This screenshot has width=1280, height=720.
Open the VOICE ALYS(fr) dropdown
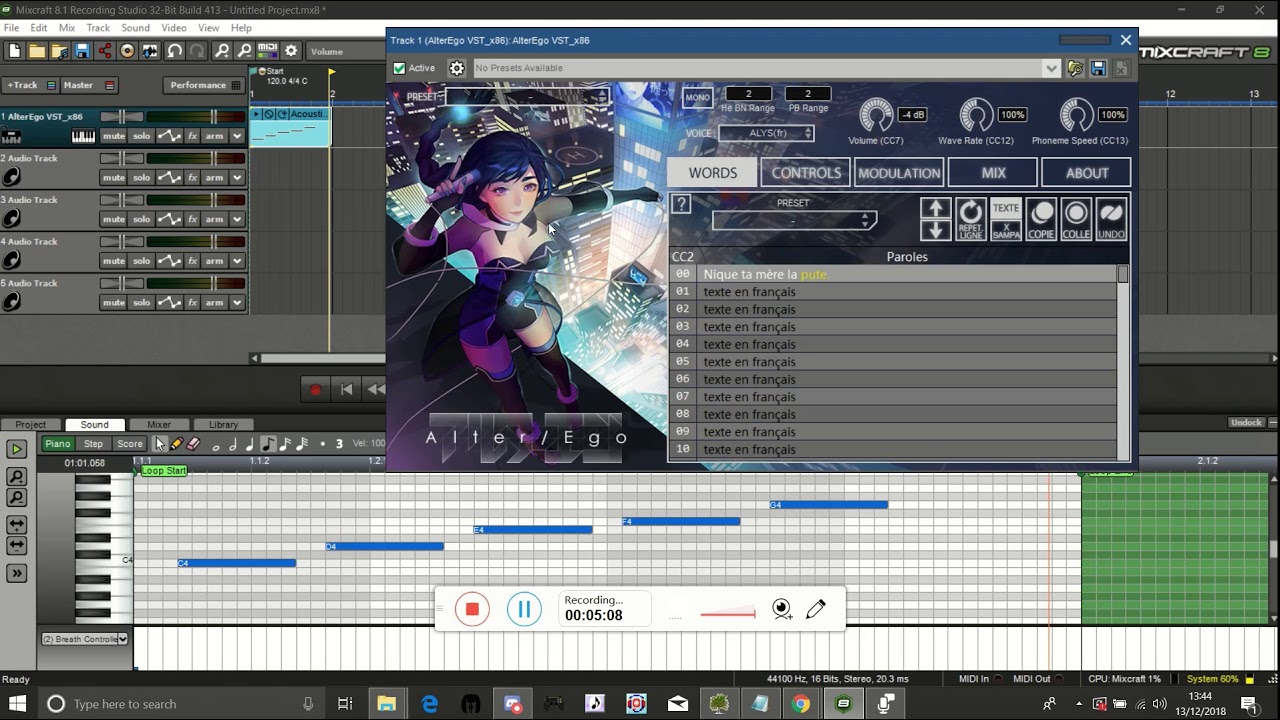click(766, 133)
